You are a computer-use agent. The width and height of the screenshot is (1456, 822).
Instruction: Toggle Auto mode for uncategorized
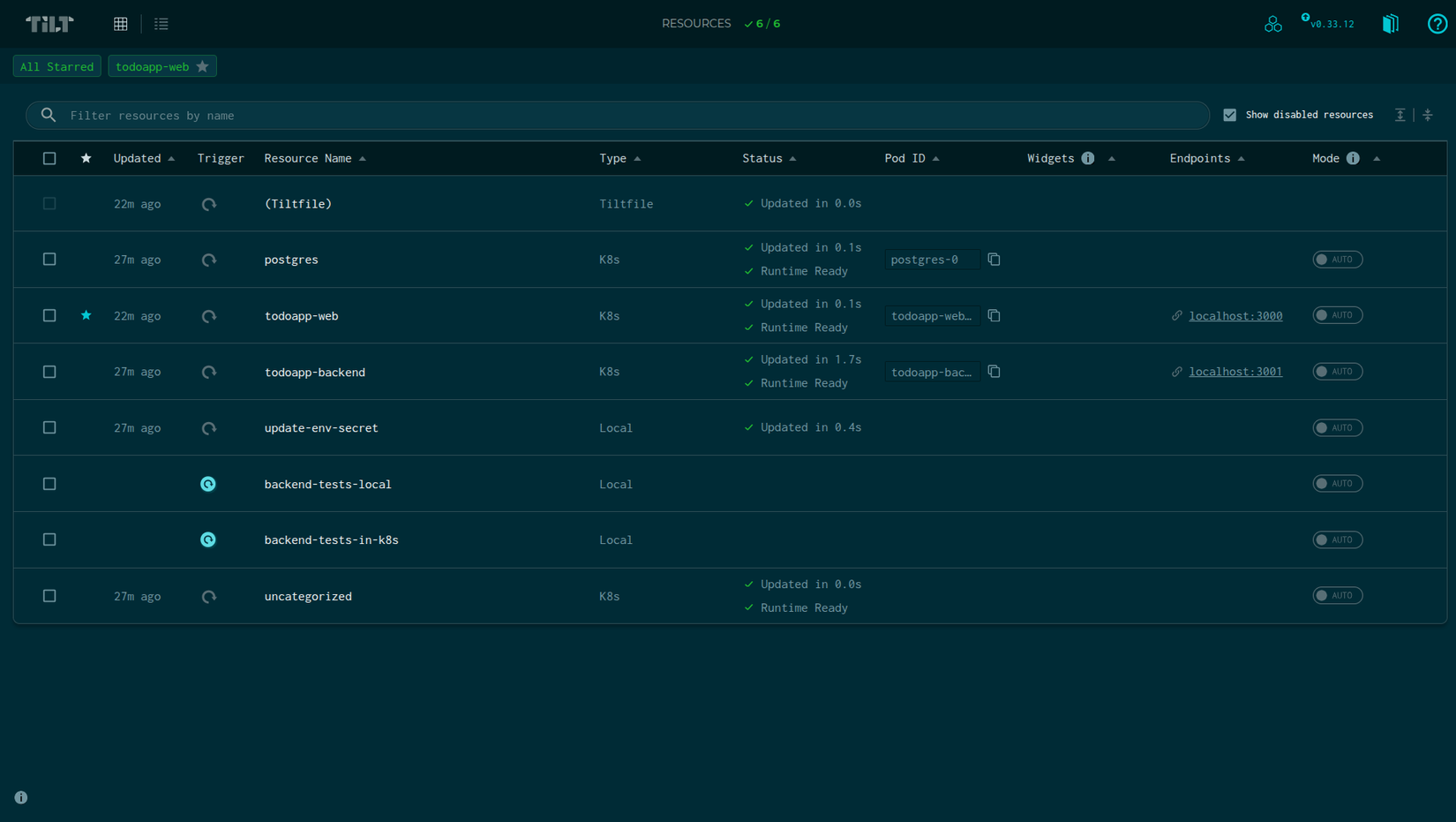[x=1338, y=596]
